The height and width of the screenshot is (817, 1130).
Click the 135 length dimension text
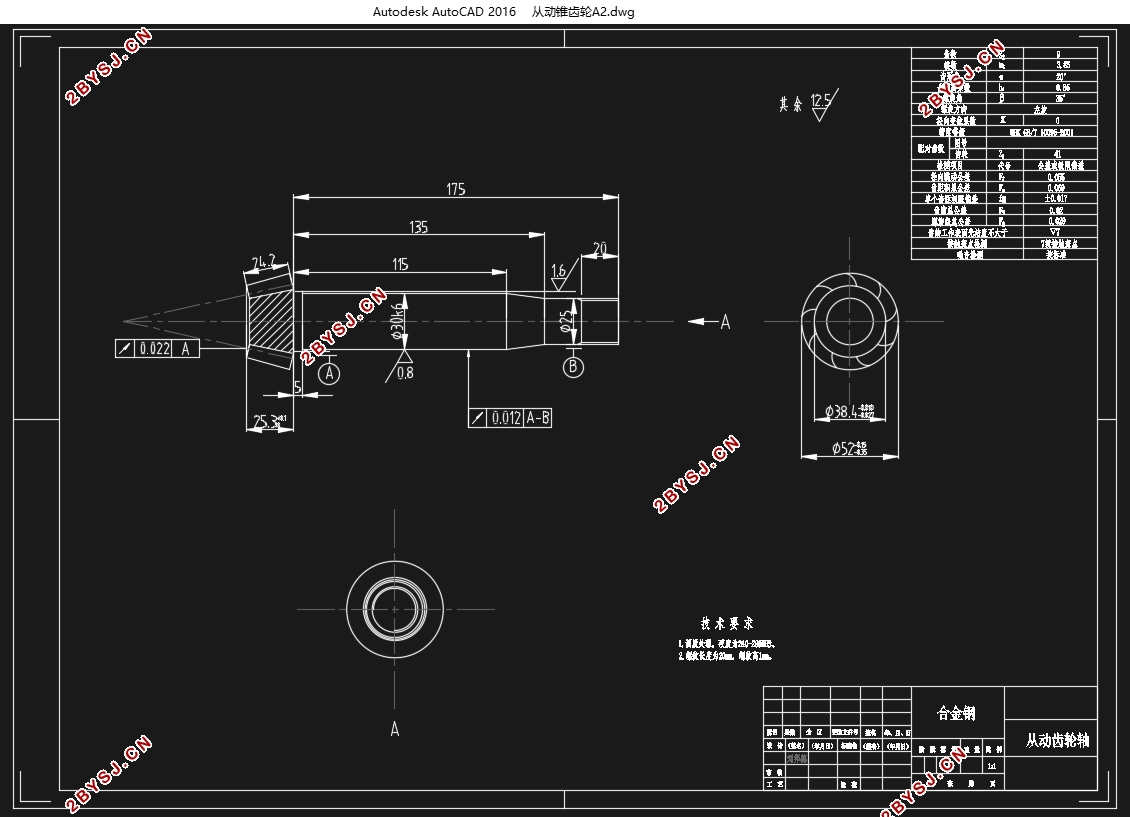(x=419, y=227)
